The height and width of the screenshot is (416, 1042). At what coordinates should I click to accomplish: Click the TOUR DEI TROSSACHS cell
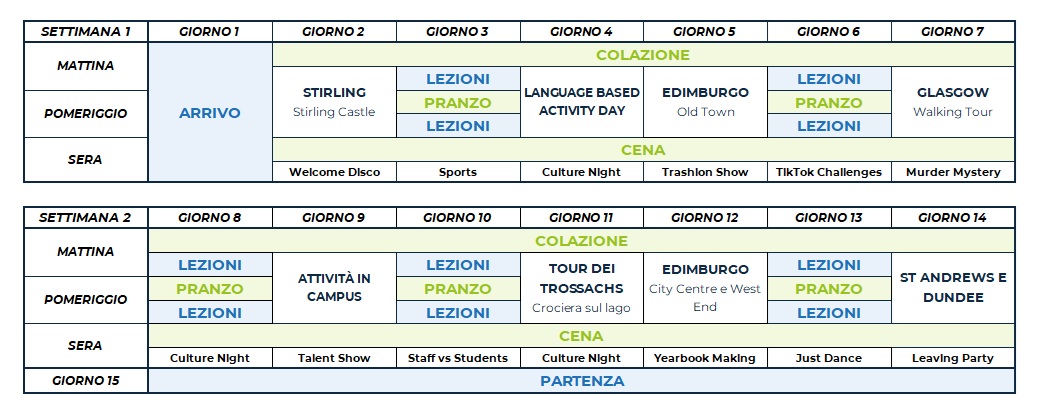tap(581, 288)
